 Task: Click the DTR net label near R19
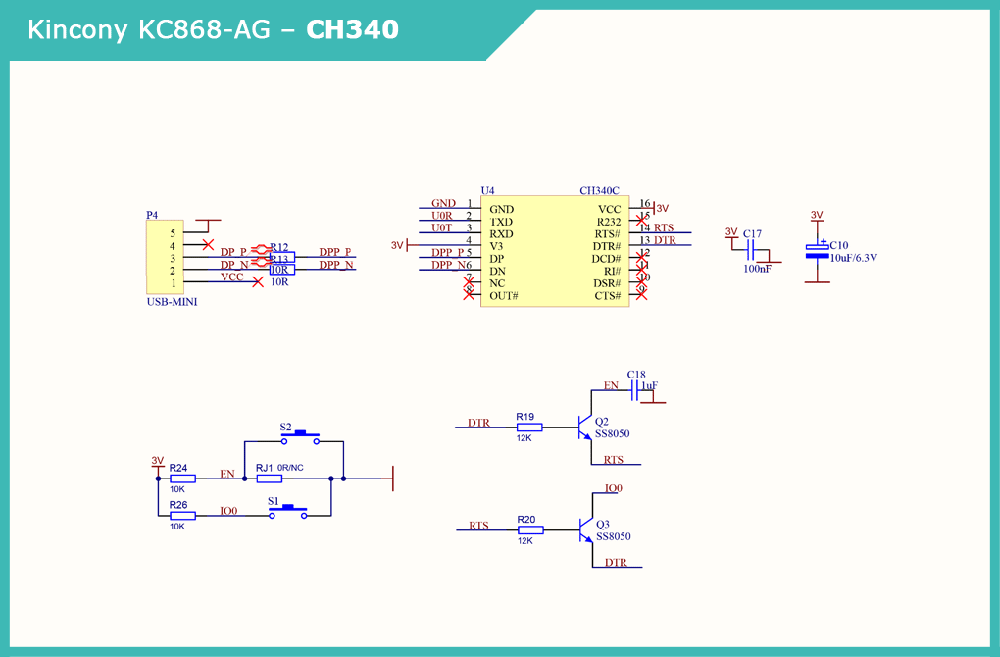(x=478, y=423)
